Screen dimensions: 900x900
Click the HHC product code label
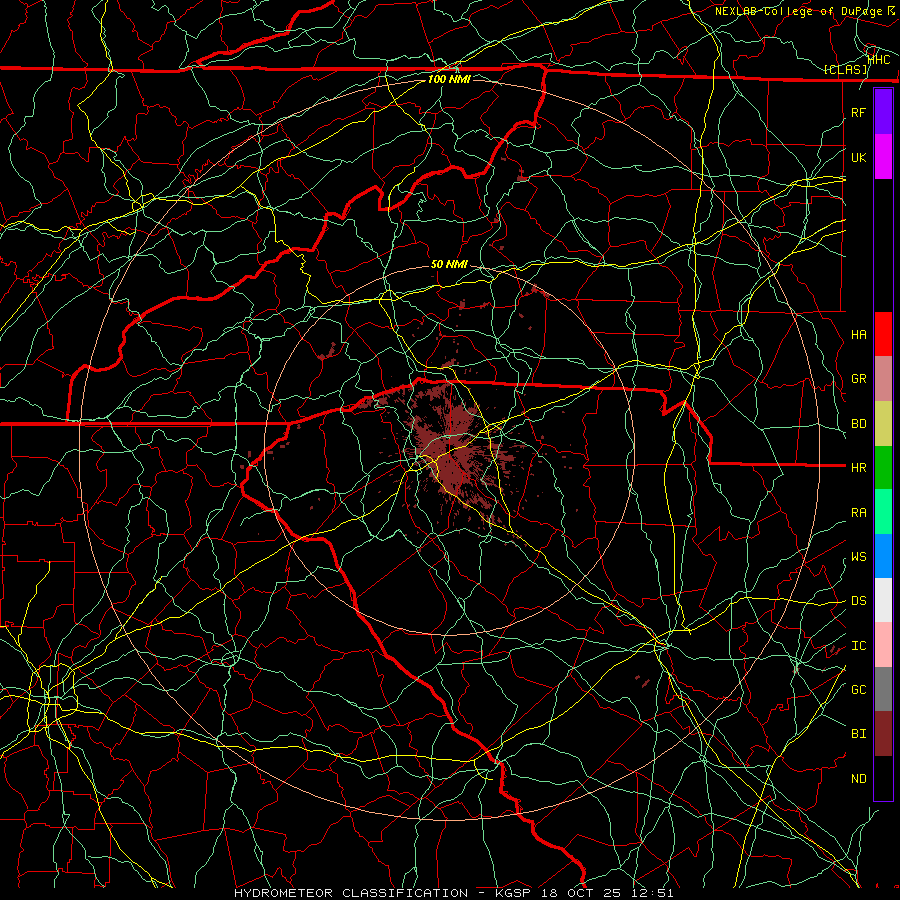click(x=879, y=59)
